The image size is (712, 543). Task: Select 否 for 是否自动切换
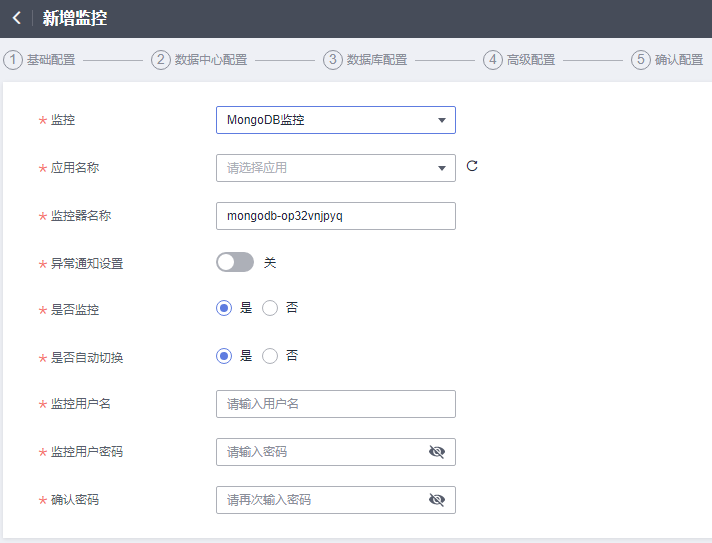pyautogui.click(x=270, y=356)
